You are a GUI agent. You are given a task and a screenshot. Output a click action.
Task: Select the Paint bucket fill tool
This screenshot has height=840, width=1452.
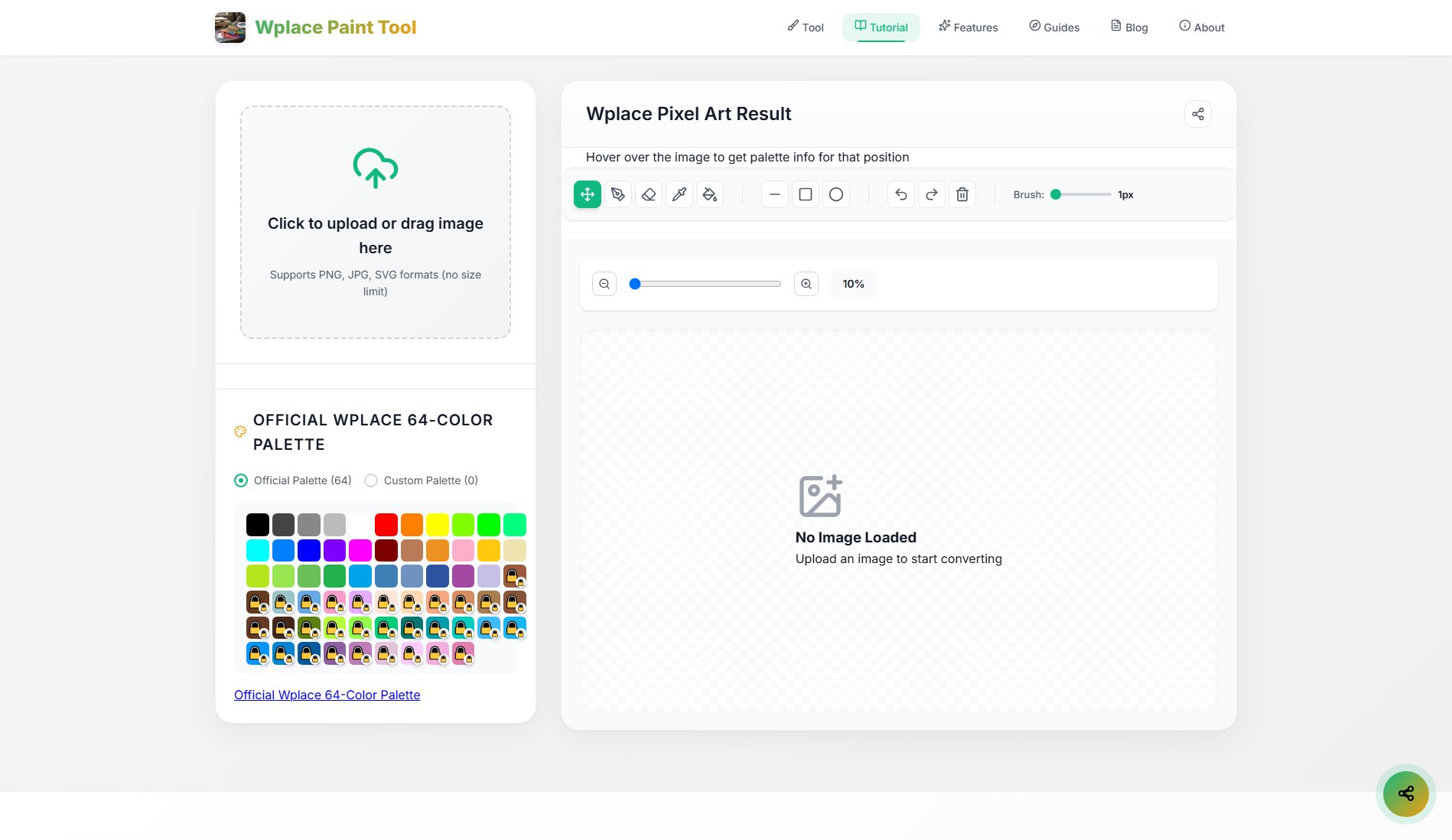[710, 194]
